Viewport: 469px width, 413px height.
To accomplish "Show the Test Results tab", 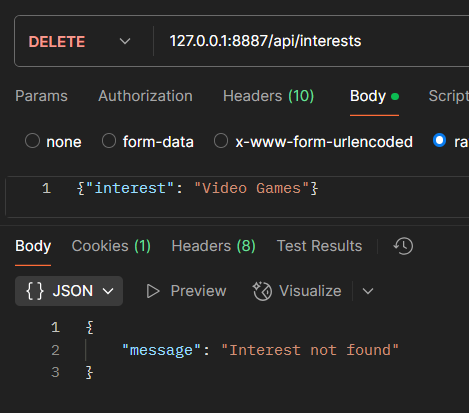I will pyautogui.click(x=319, y=246).
